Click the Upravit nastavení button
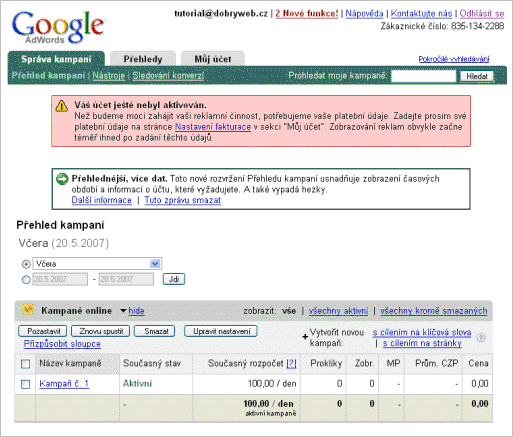513x437 pixels. pyautogui.click(x=221, y=331)
